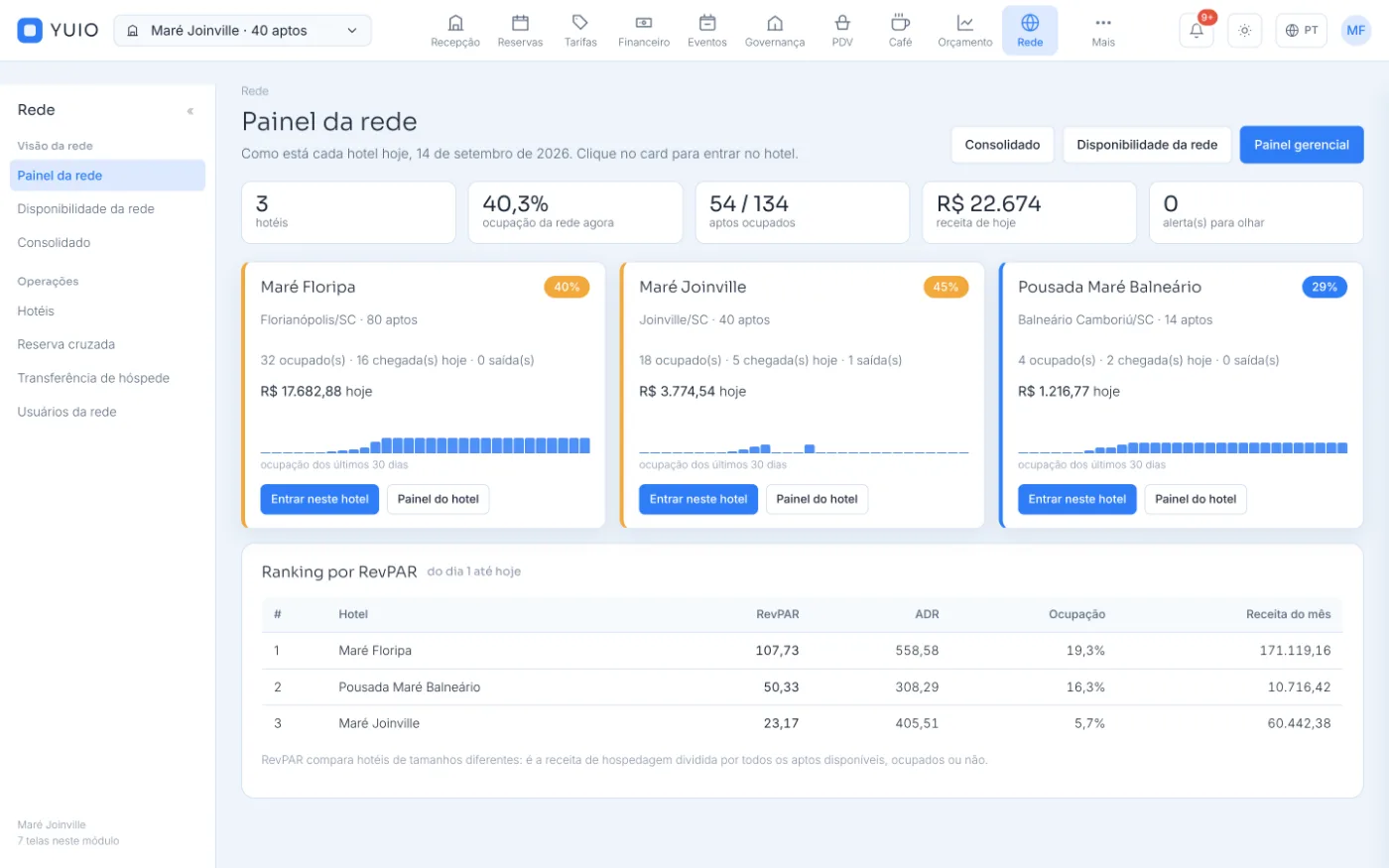Click RevPAR column header
The width and height of the screenshot is (1389, 868).
[x=778, y=615]
